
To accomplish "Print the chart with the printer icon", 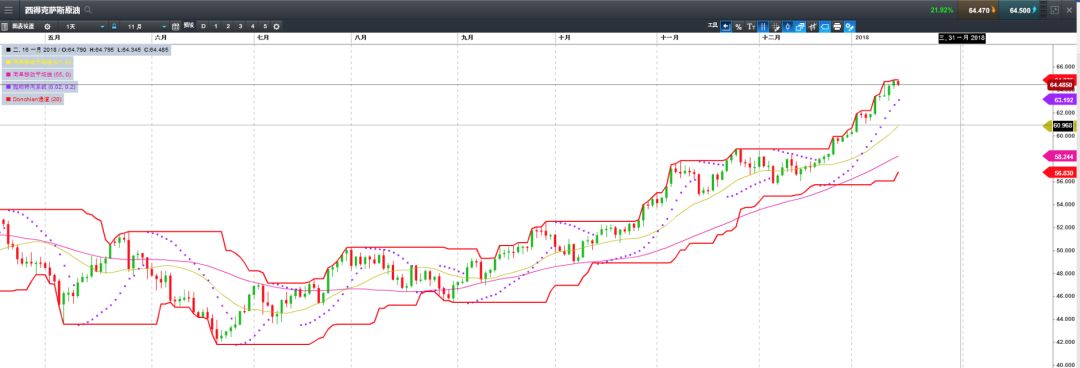I will tap(837, 26).
